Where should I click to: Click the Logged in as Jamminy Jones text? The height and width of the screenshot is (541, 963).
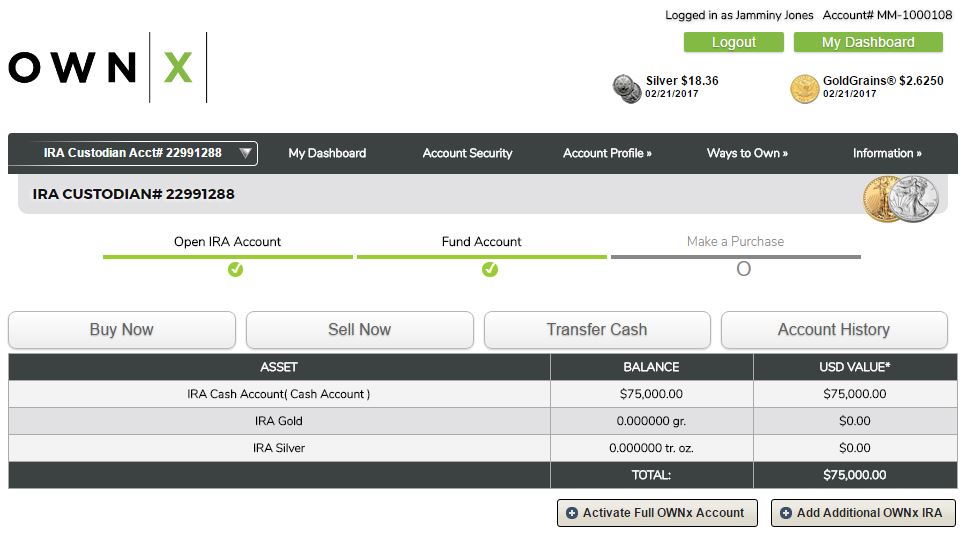pyautogui.click(x=739, y=15)
